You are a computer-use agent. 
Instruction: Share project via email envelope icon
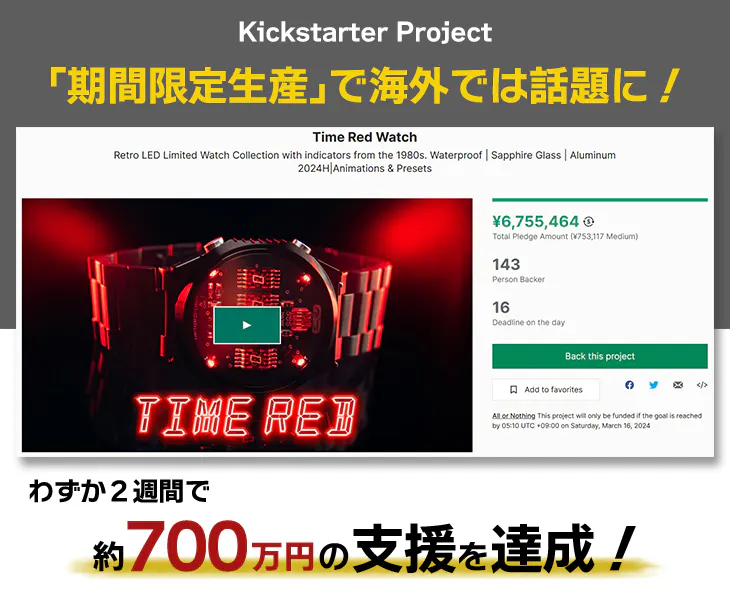coord(678,385)
